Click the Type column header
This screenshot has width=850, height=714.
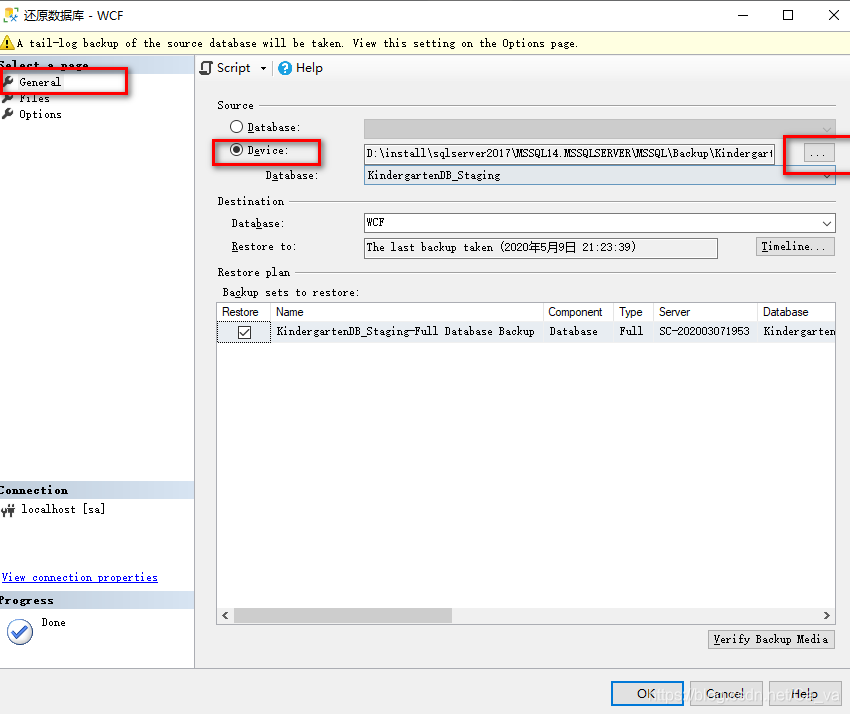(634, 312)
